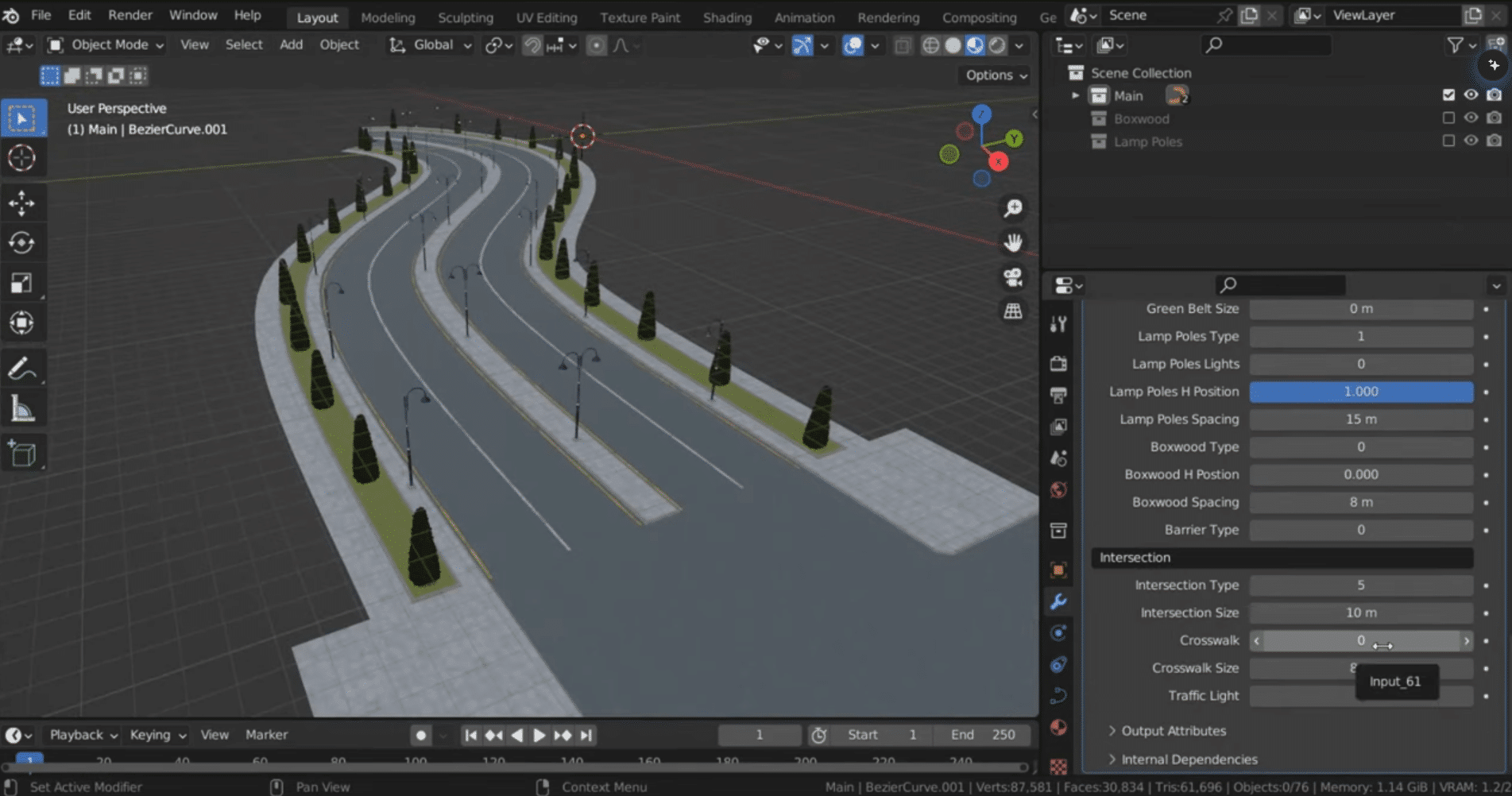Activate the Annotate pencil tool
The height and width of the screenshot is (796, 1512).
pyautogui.click(x=21, y=369)
